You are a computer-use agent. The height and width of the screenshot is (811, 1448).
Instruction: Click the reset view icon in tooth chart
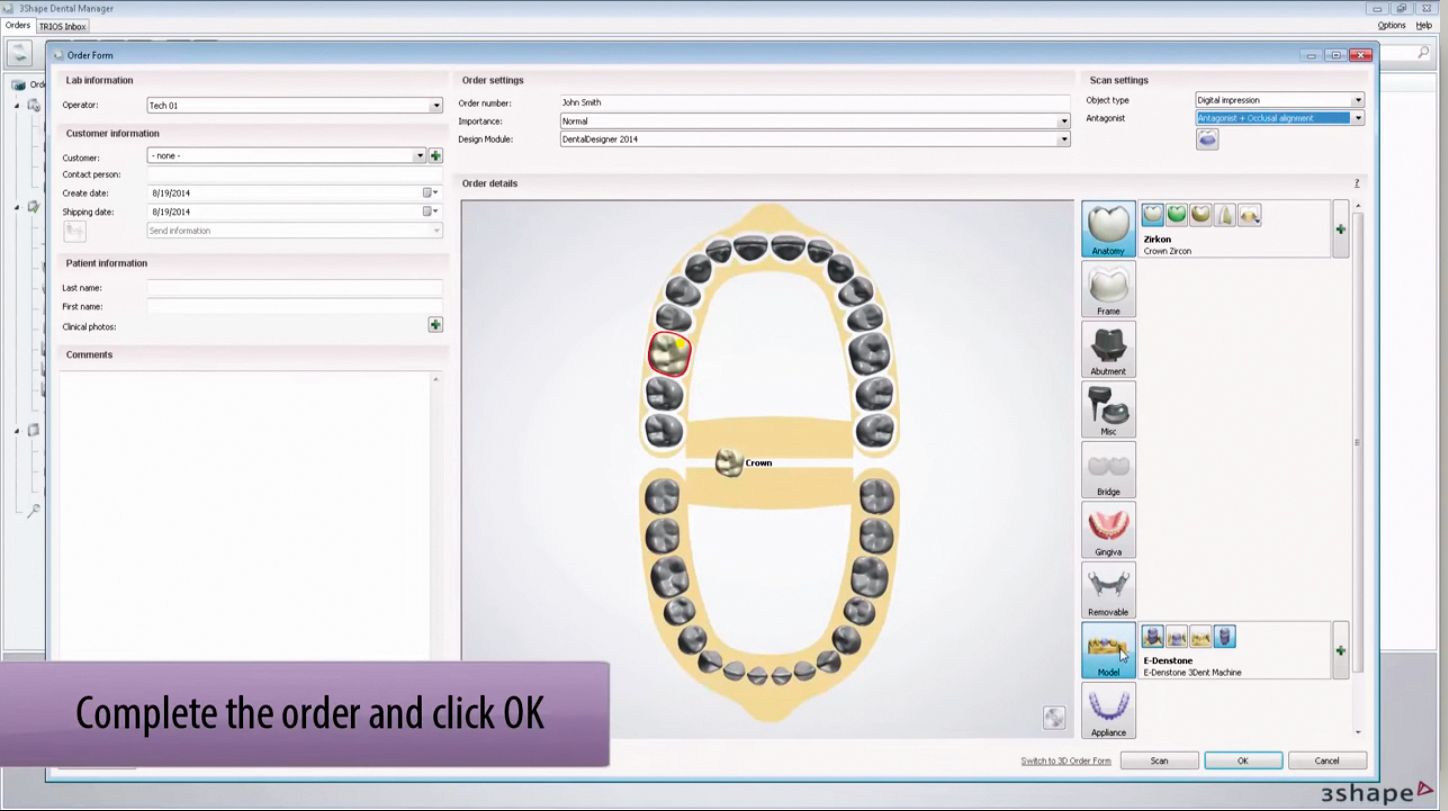pos(1053,717)
